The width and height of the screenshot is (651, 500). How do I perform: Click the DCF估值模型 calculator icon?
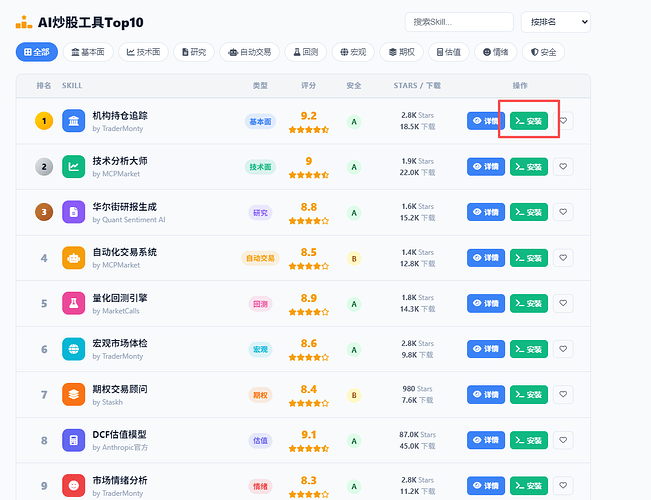click(73, 440)
